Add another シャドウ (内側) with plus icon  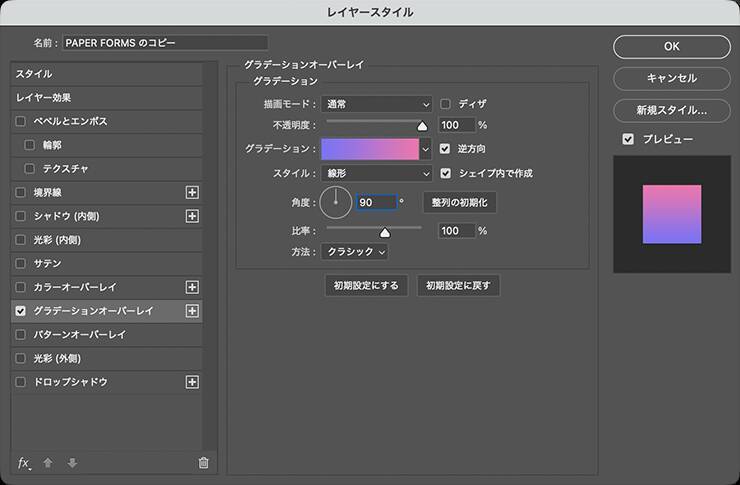point(192,216)
